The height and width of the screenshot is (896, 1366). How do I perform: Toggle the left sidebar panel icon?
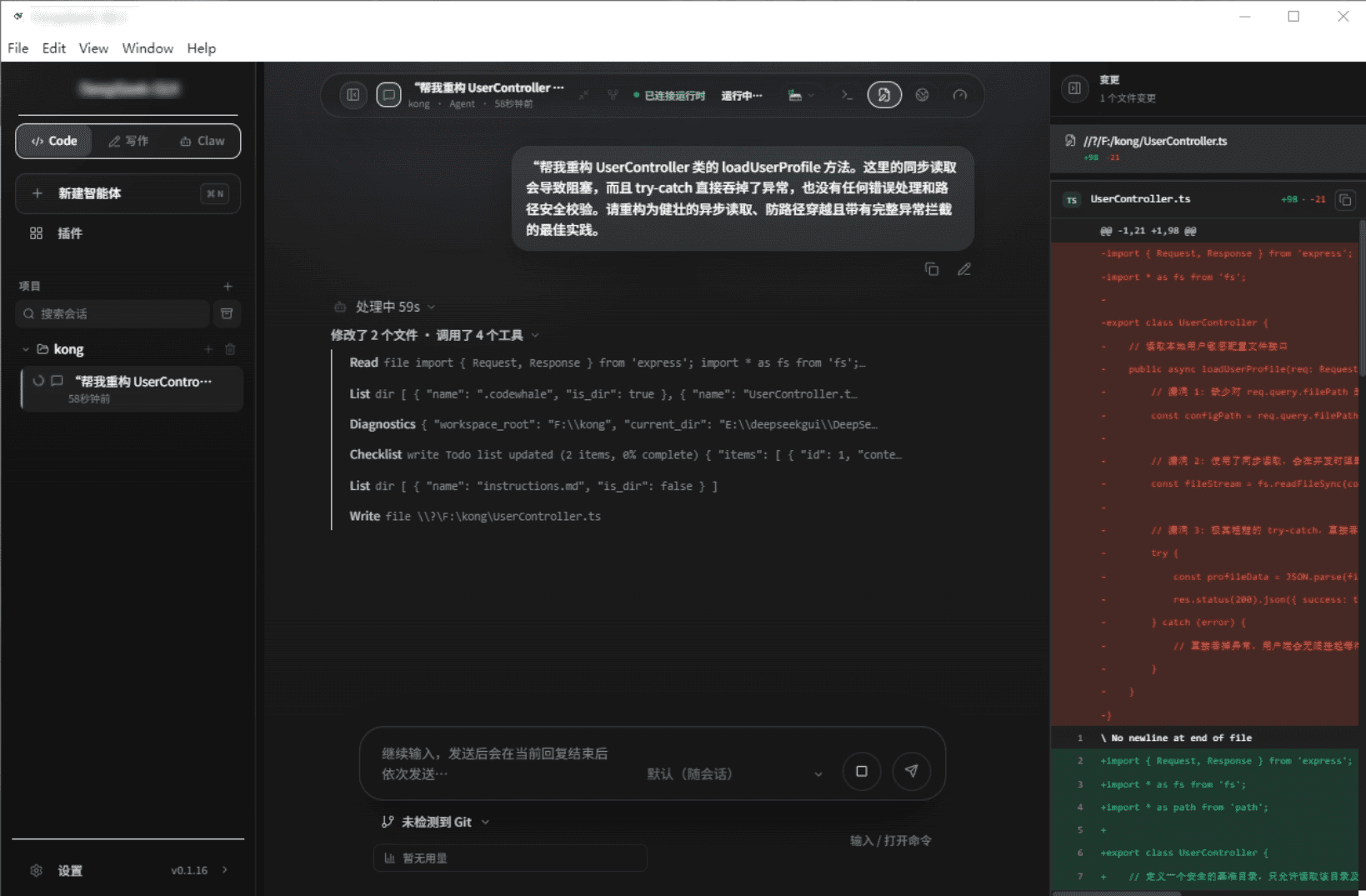(x=353, y=95)
